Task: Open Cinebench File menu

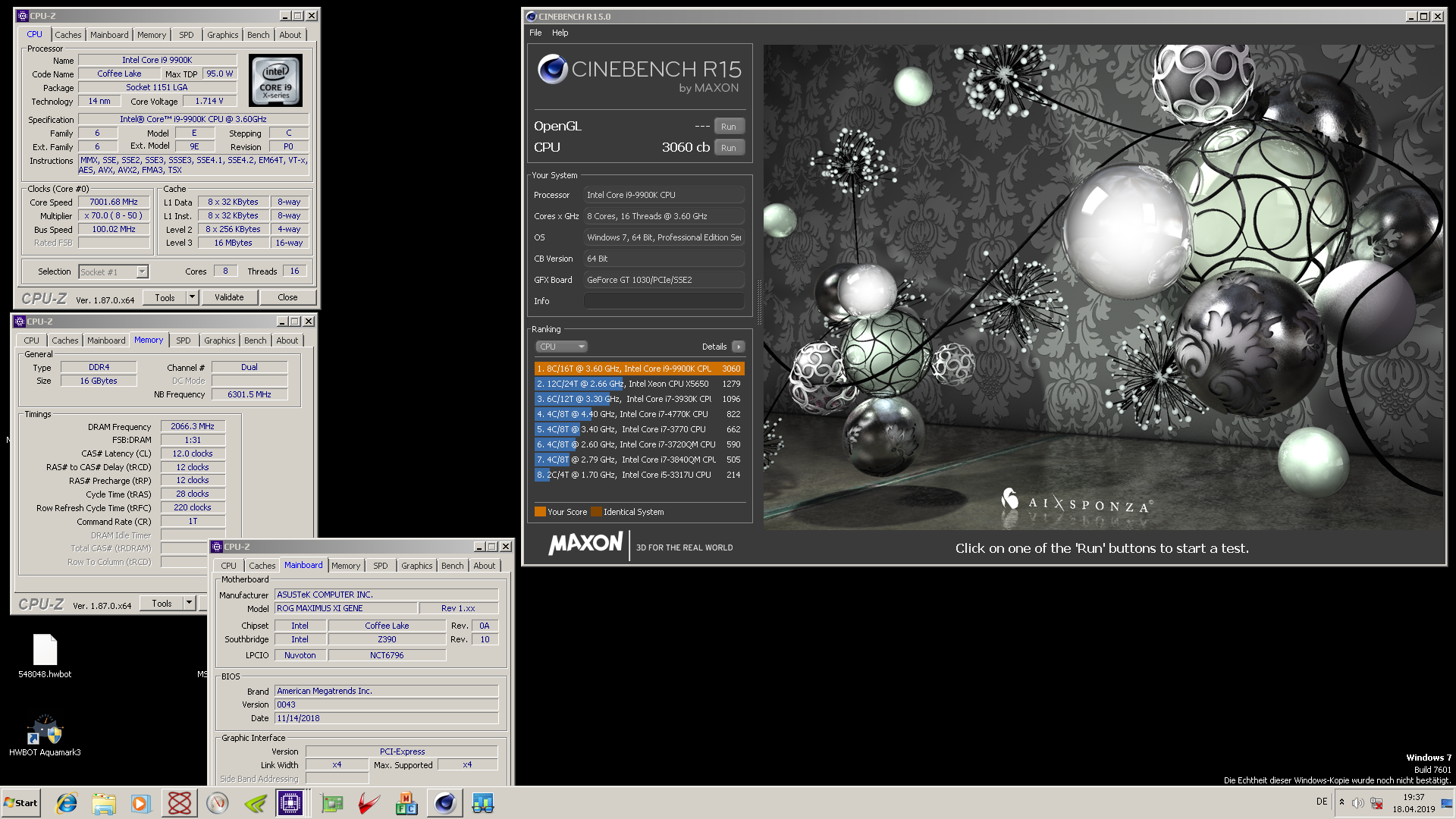Action: (x=535, y=33)
